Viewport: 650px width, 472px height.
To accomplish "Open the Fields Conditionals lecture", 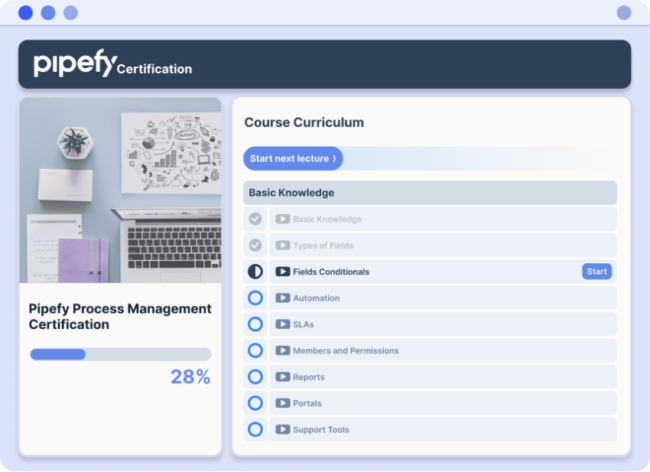I will click(x=443, y=271).
